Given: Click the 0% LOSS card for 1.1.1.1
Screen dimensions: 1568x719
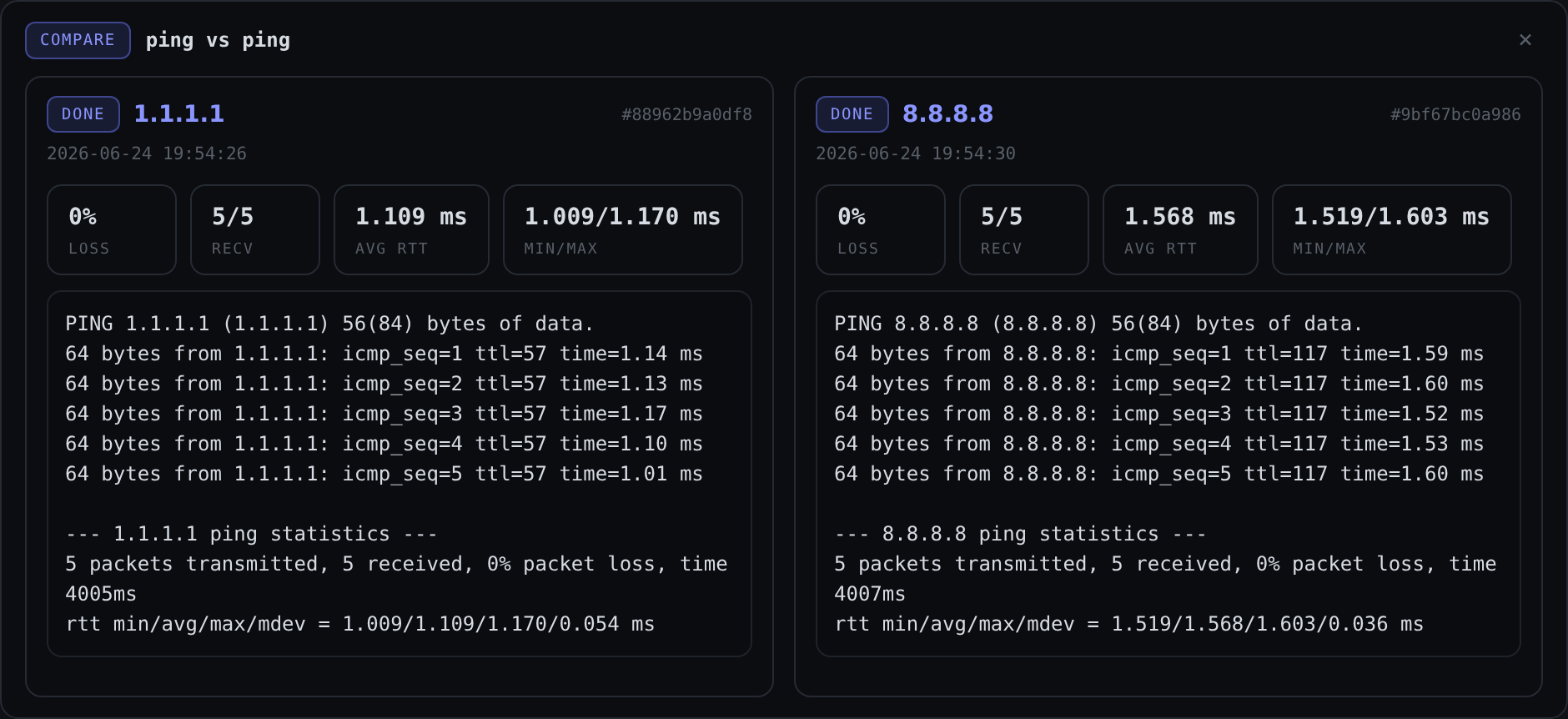Looking at the screenshot, I should 112,229.
